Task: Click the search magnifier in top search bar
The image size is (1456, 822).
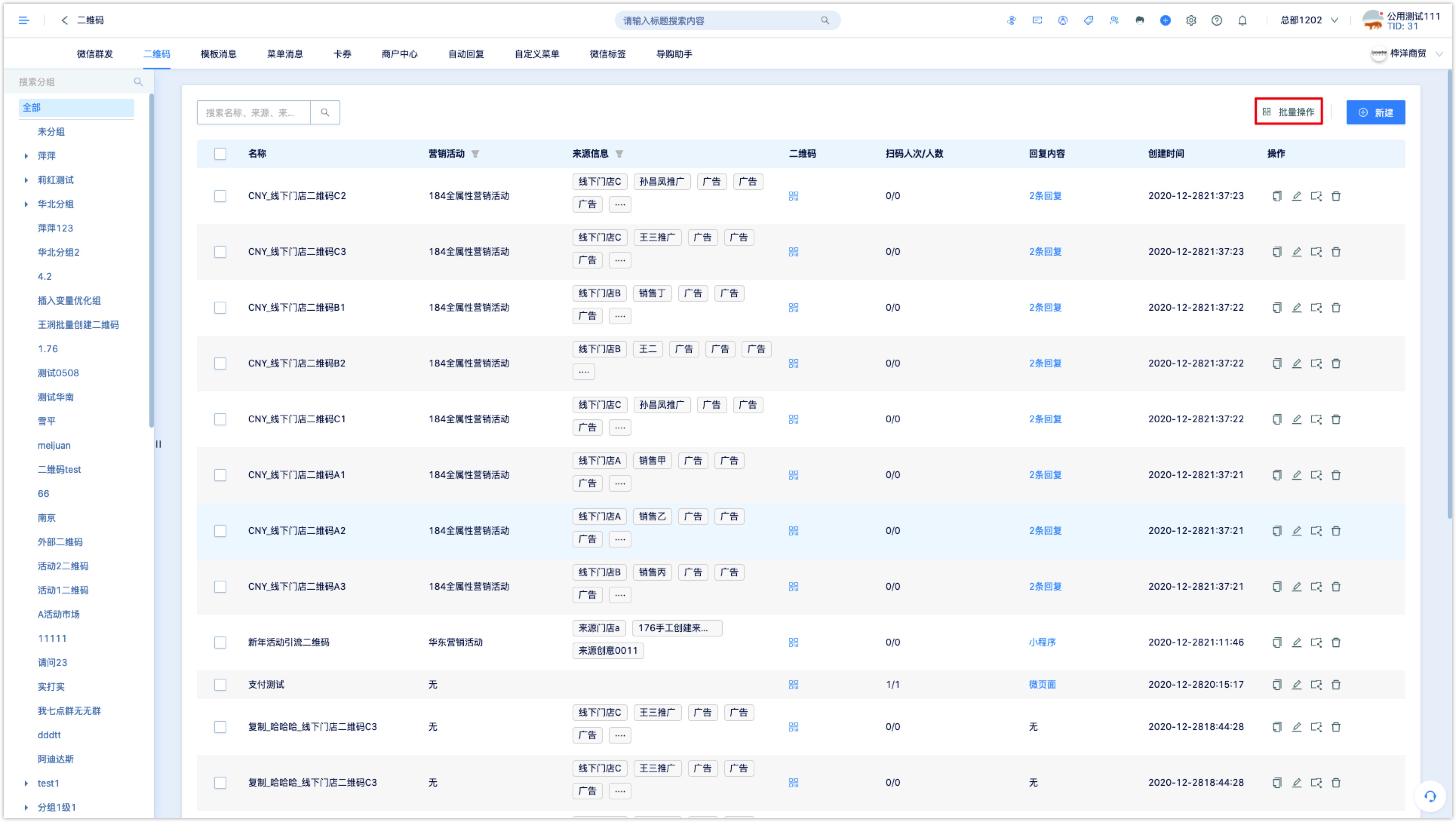Action: (x=825, y=20)
